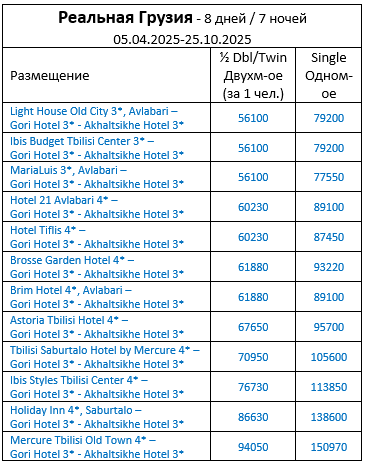Click the Размещение column header
This screenshot has height=464, width=366.
[50, 76]
